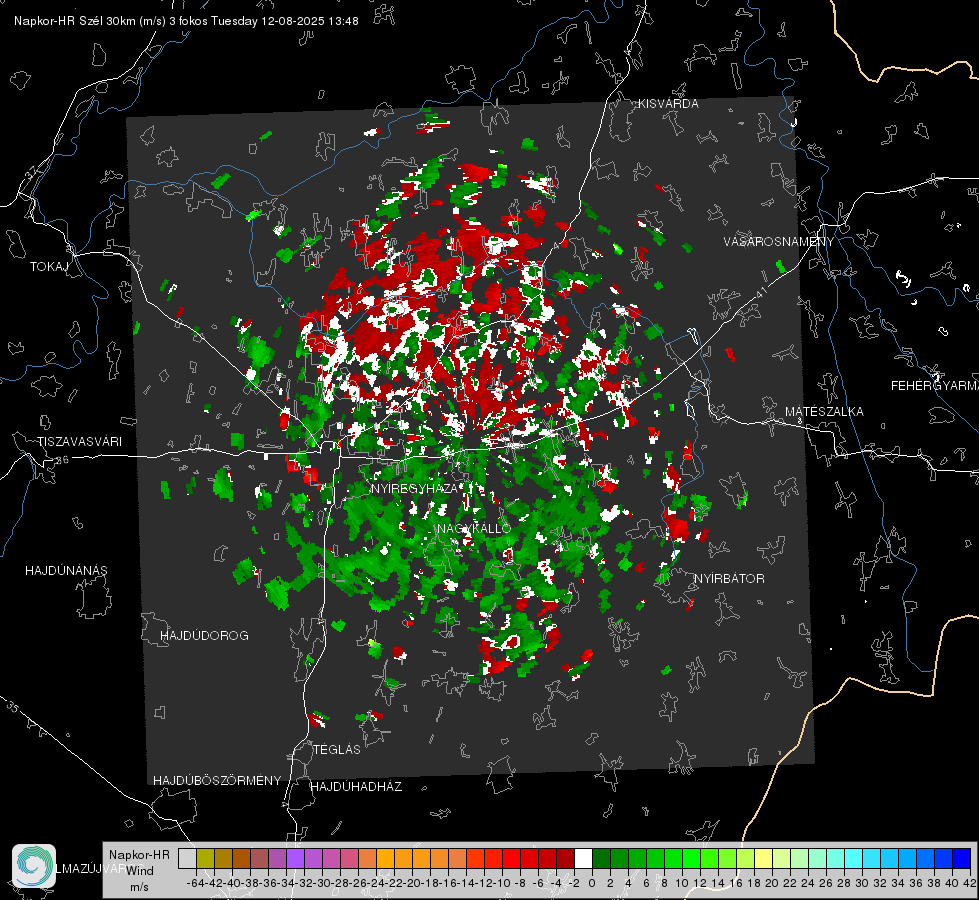Image resolution: width=979 pixels, height=900 pixels.
Task: Click the MÁTÉSZALKA city label
Action: (x=824, y=411)
